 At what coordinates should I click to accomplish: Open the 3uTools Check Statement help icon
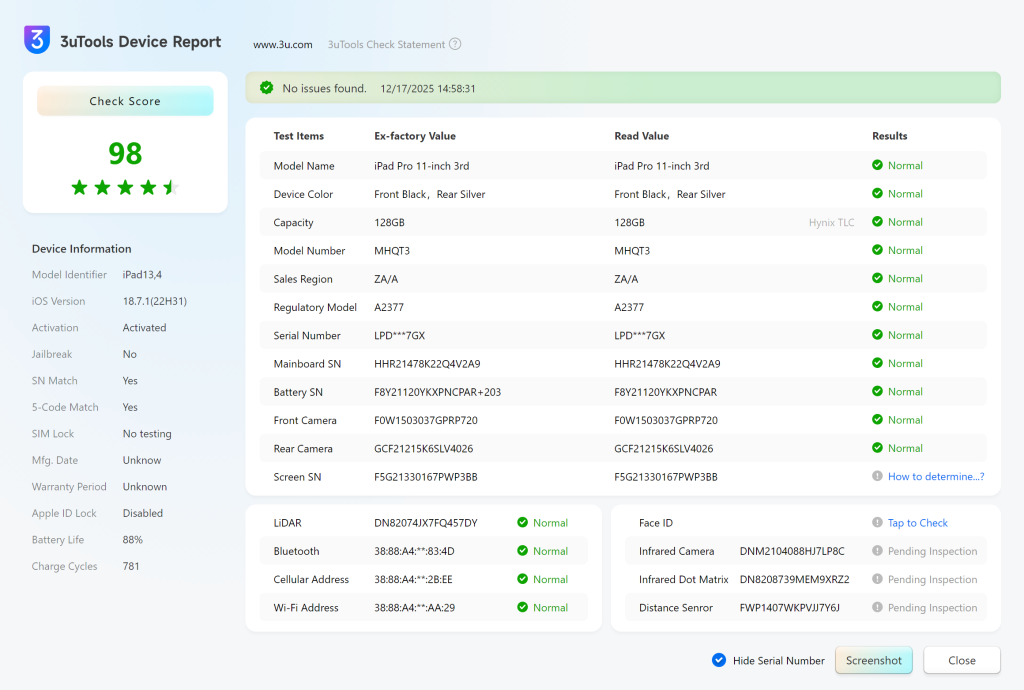(x=456, y=45)
